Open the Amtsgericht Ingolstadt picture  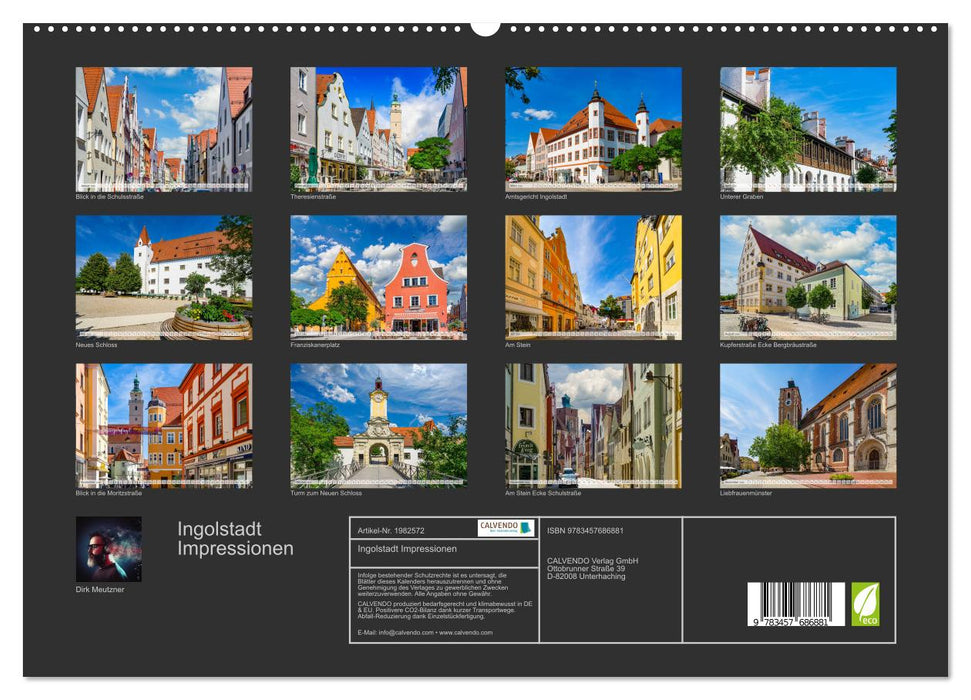pyautogui.click(x=595, y=130)
